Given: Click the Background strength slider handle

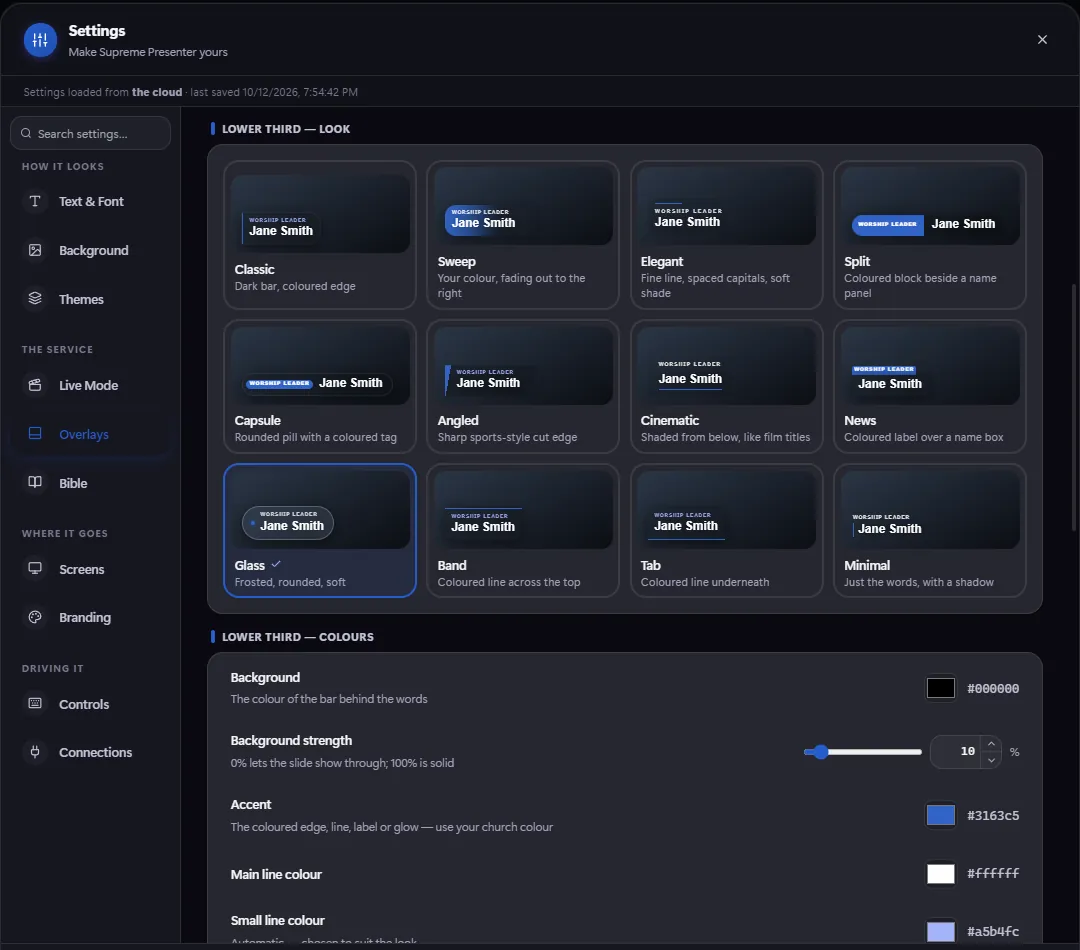Looking at the screenshot, I should click(820, 752).
